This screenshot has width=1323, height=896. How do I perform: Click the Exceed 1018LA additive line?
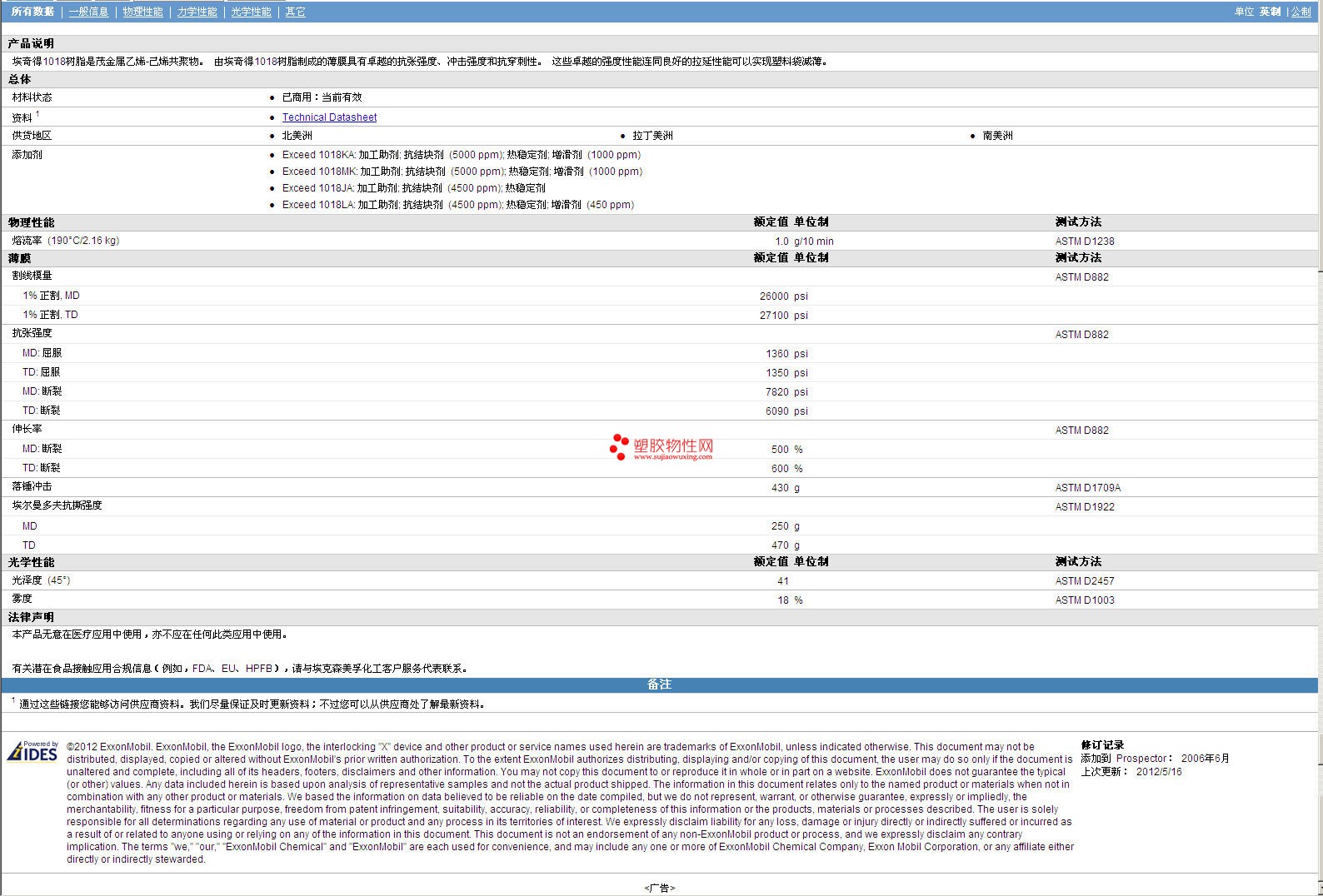tap(458, 205)
